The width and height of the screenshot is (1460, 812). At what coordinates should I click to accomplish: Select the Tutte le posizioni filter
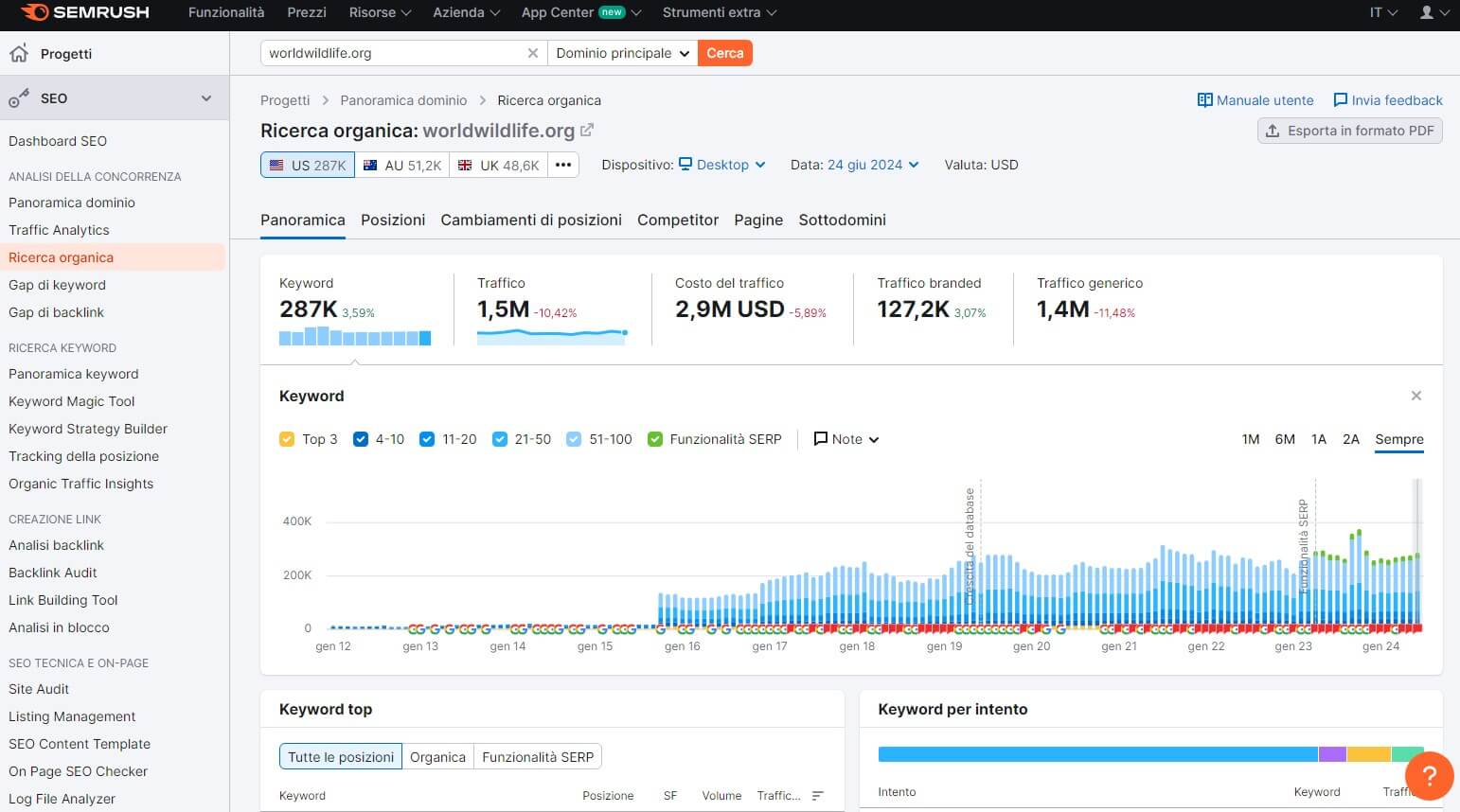click(341, 757)
